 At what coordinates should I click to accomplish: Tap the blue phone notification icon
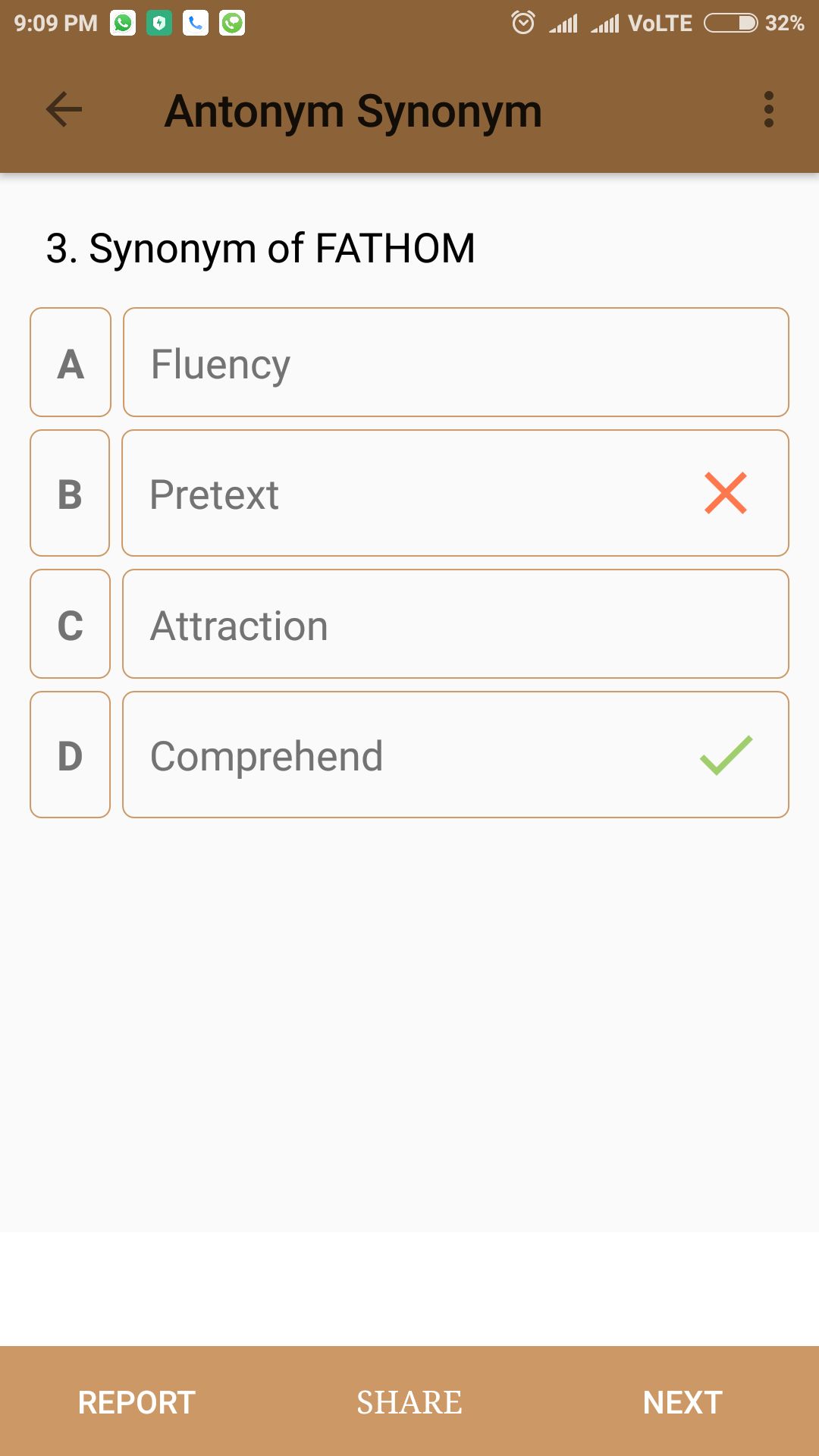(196, 24)
